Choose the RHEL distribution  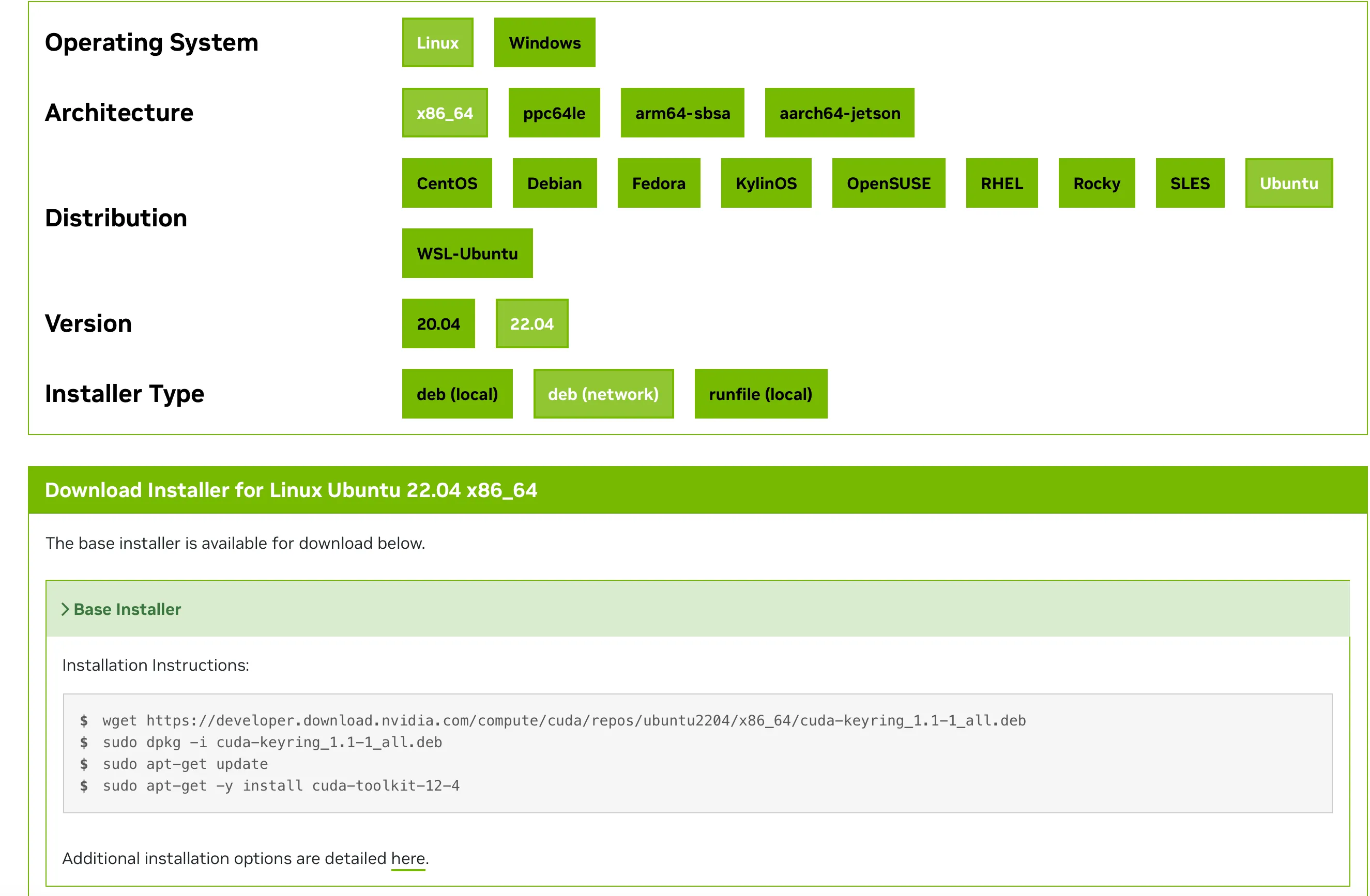click(x=1001, y=183)
